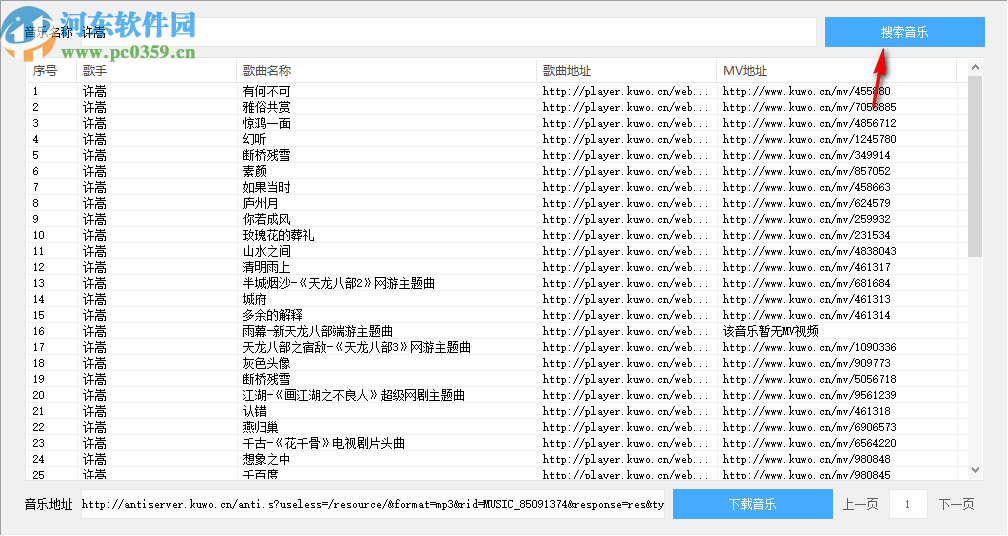Click row number 10 in 序号 column
Screen dimensions: 1008x536
[x=39, y=235]
